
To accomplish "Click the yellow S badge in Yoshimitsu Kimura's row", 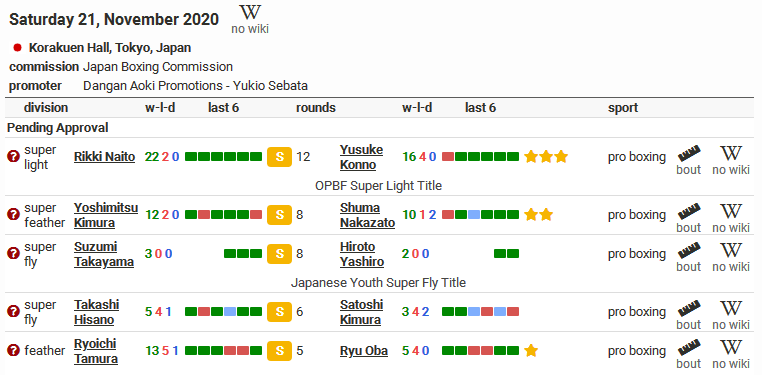I will pos(279,215).
